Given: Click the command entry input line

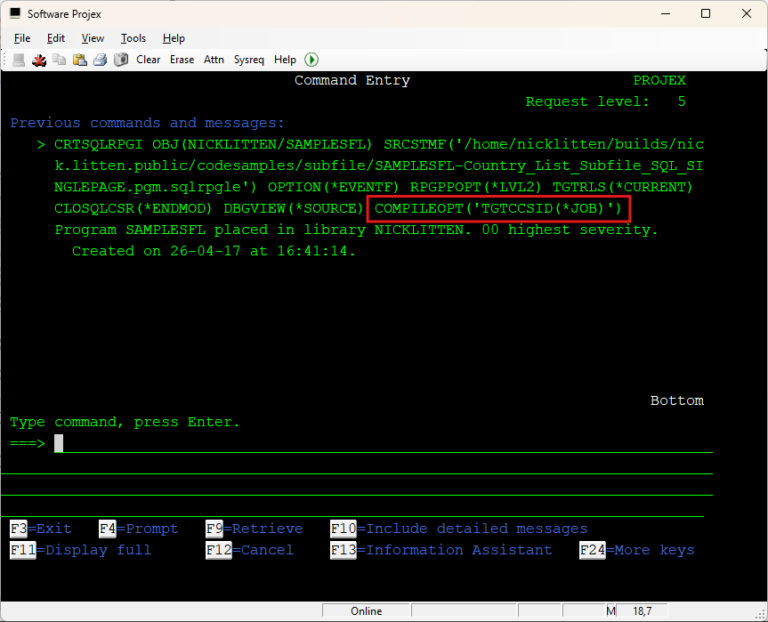Looking at the screenshot, I should 383,444.
